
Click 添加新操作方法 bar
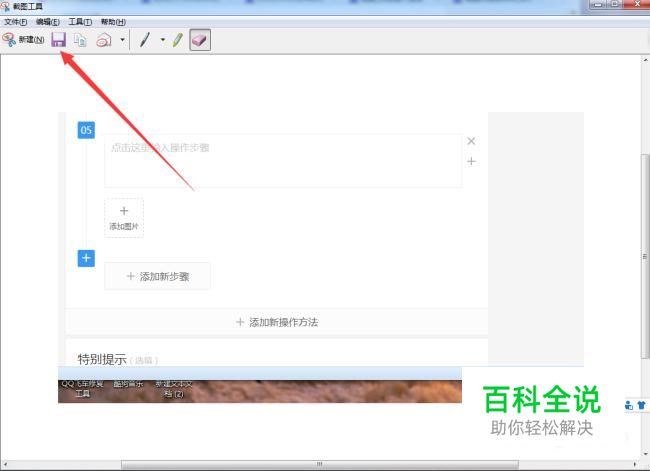coord(276,322)
